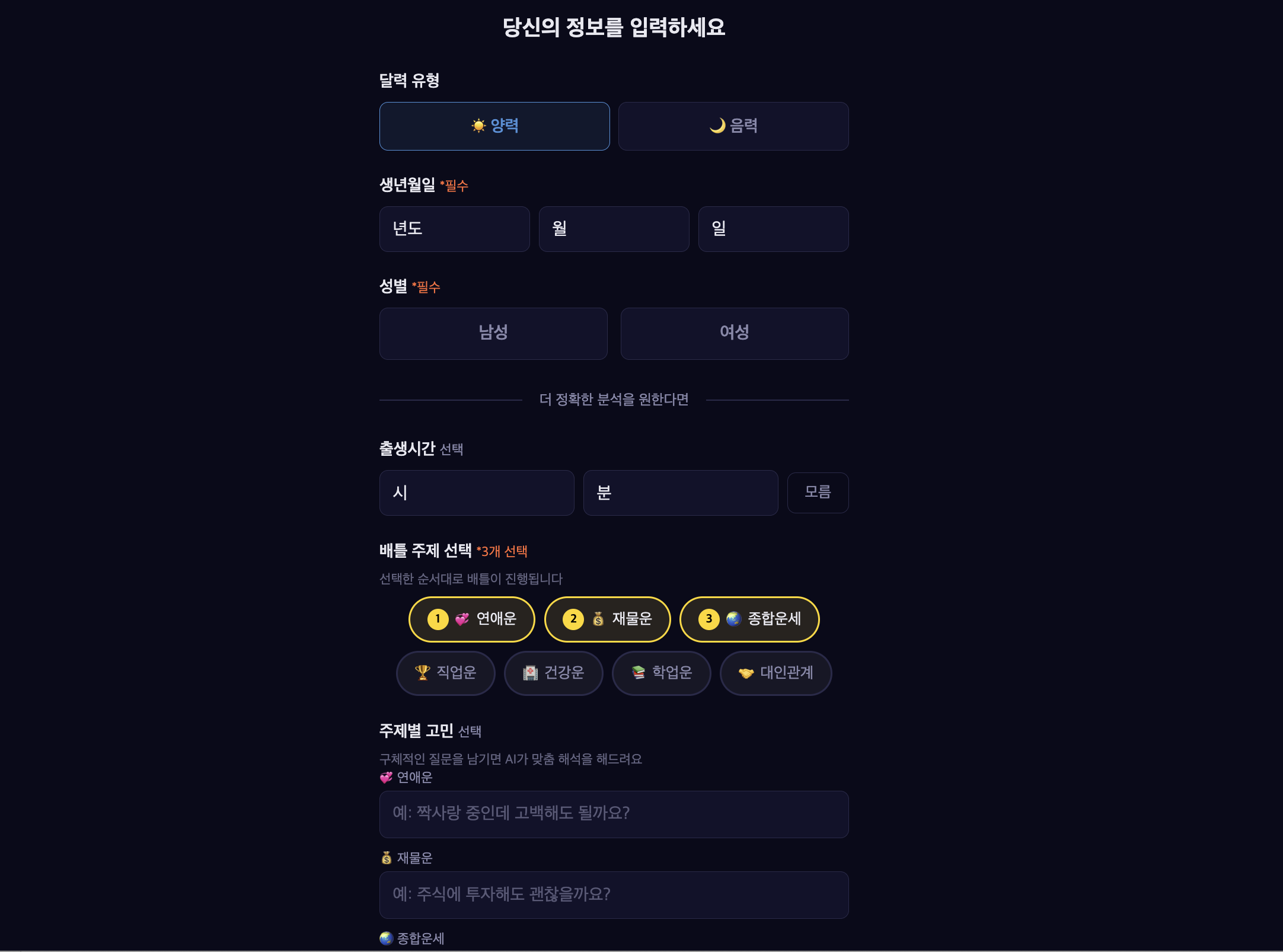Select the 대인관계 handshake topic
The height and width of the screenshot is (952, 1283).
(x=775, y=673)
